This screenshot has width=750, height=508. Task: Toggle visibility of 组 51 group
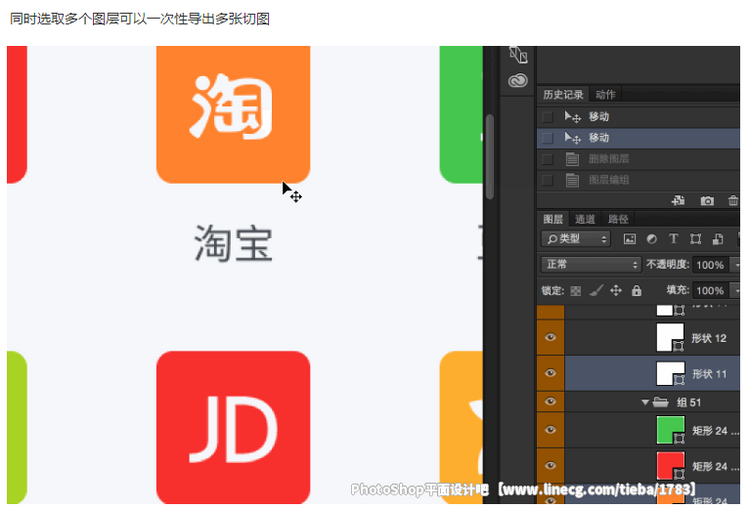[x=551, y=401]
